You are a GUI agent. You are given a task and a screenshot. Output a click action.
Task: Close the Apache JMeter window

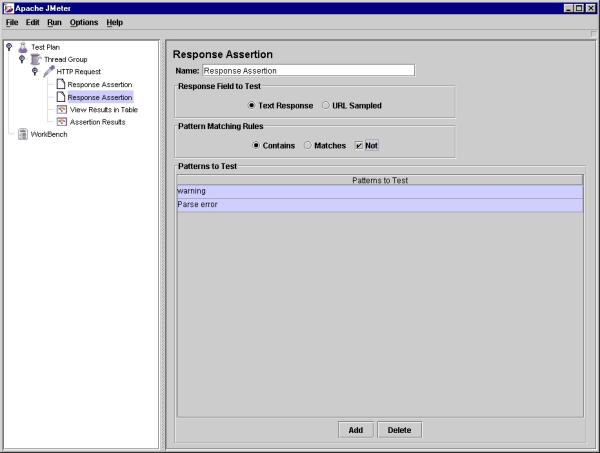[590, 8]
